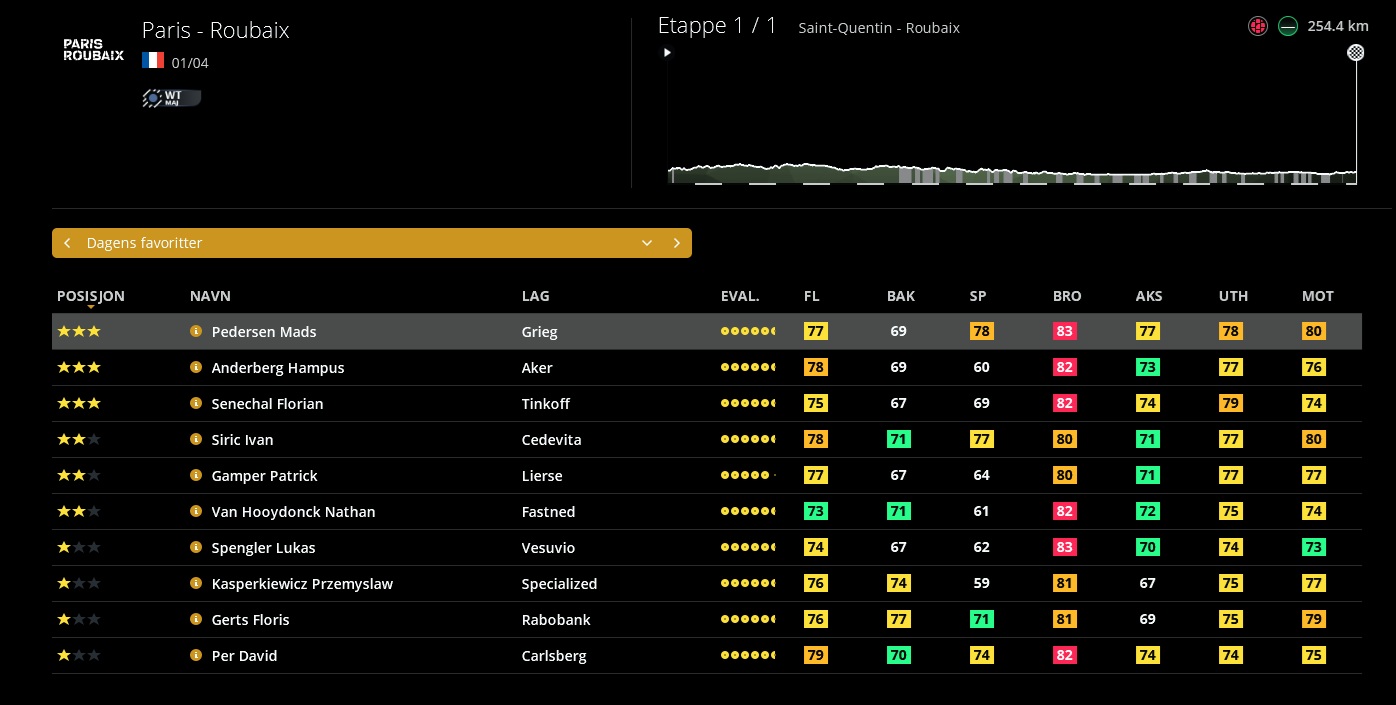Click the French flag icon

(x=153, y=61)
